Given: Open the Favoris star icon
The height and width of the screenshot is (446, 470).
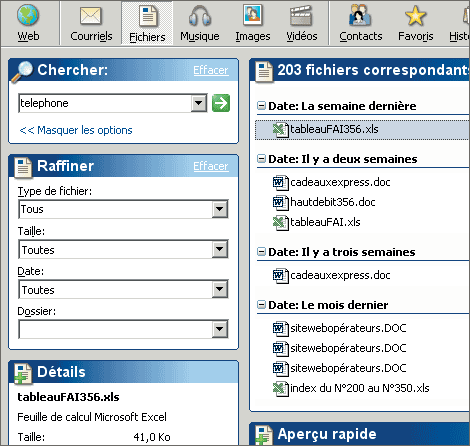Looking at the screenshot, I should tap(415, 16).
